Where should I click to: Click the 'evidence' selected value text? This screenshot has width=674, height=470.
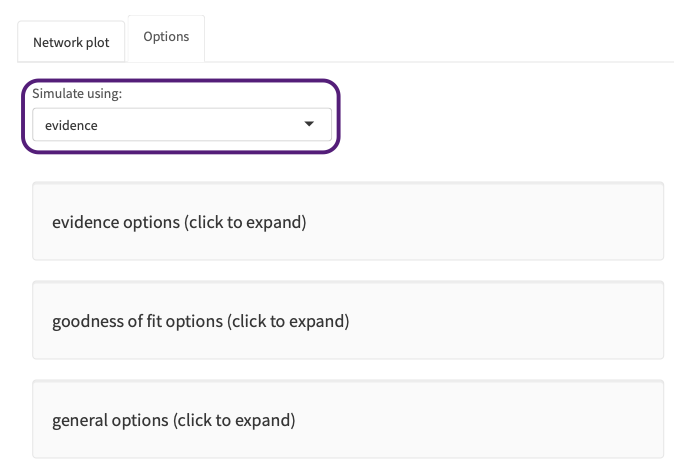71,126
